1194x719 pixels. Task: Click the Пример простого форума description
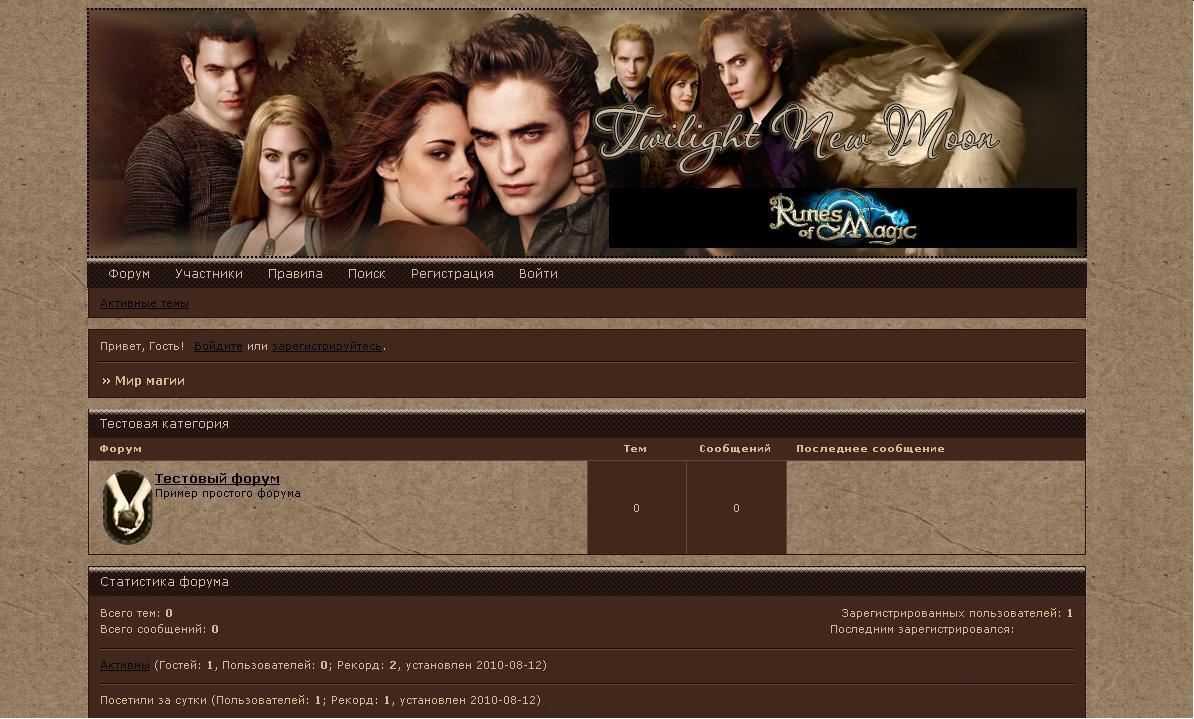pyautogui.click(x=228, y=493)
